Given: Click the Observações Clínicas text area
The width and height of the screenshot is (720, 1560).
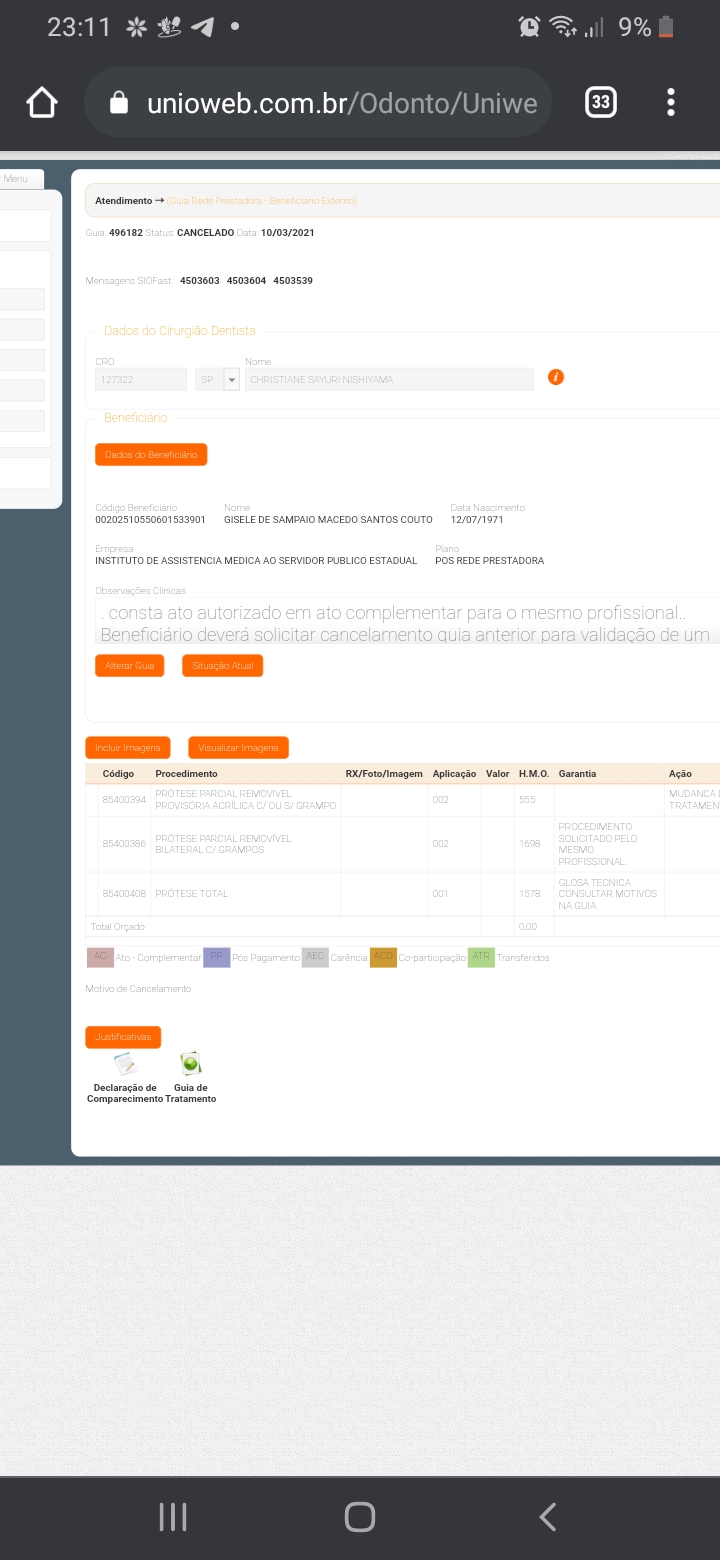Looking at the screenshot, I should point(407,621).
